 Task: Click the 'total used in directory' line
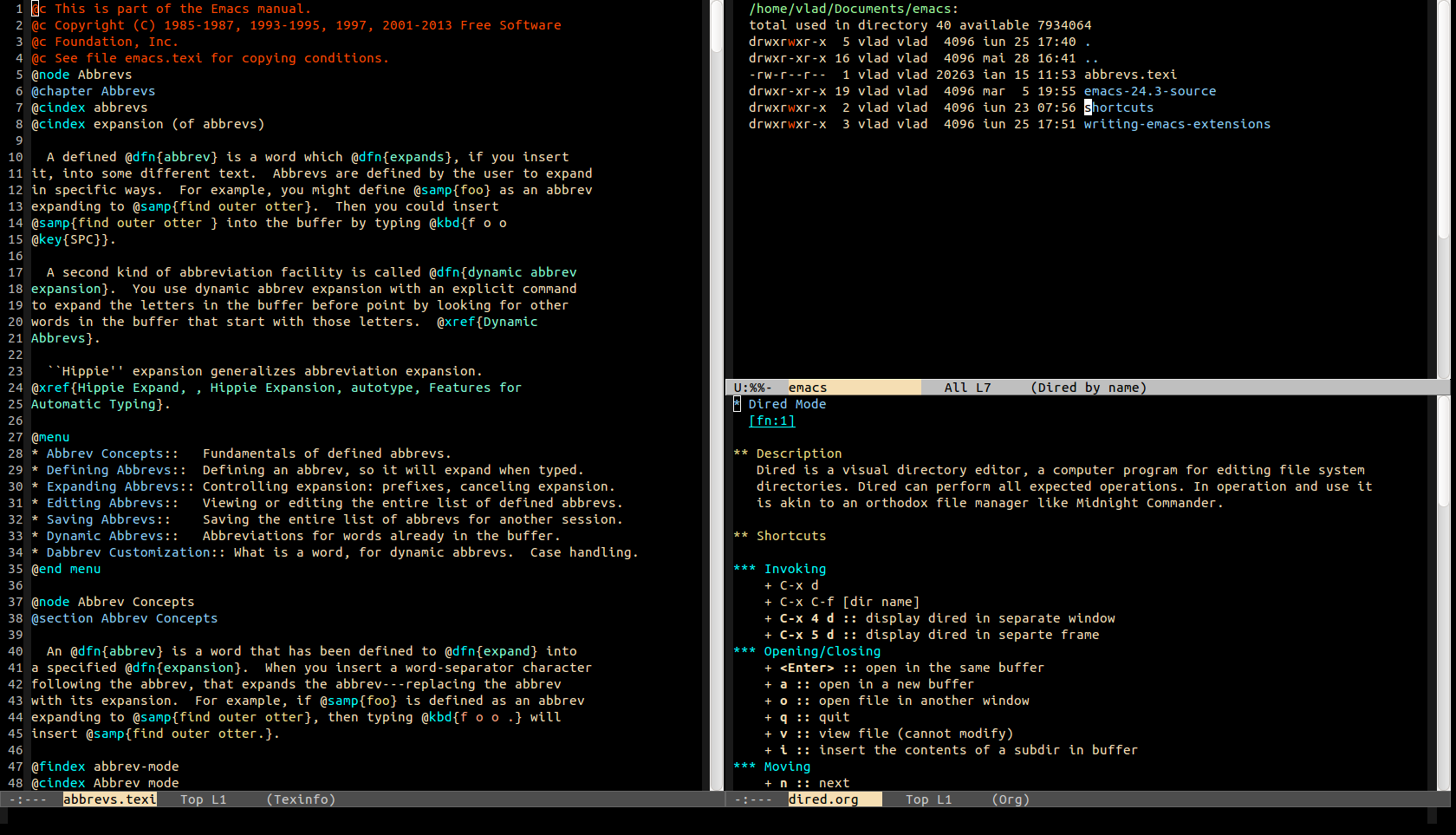pos(920,25)
